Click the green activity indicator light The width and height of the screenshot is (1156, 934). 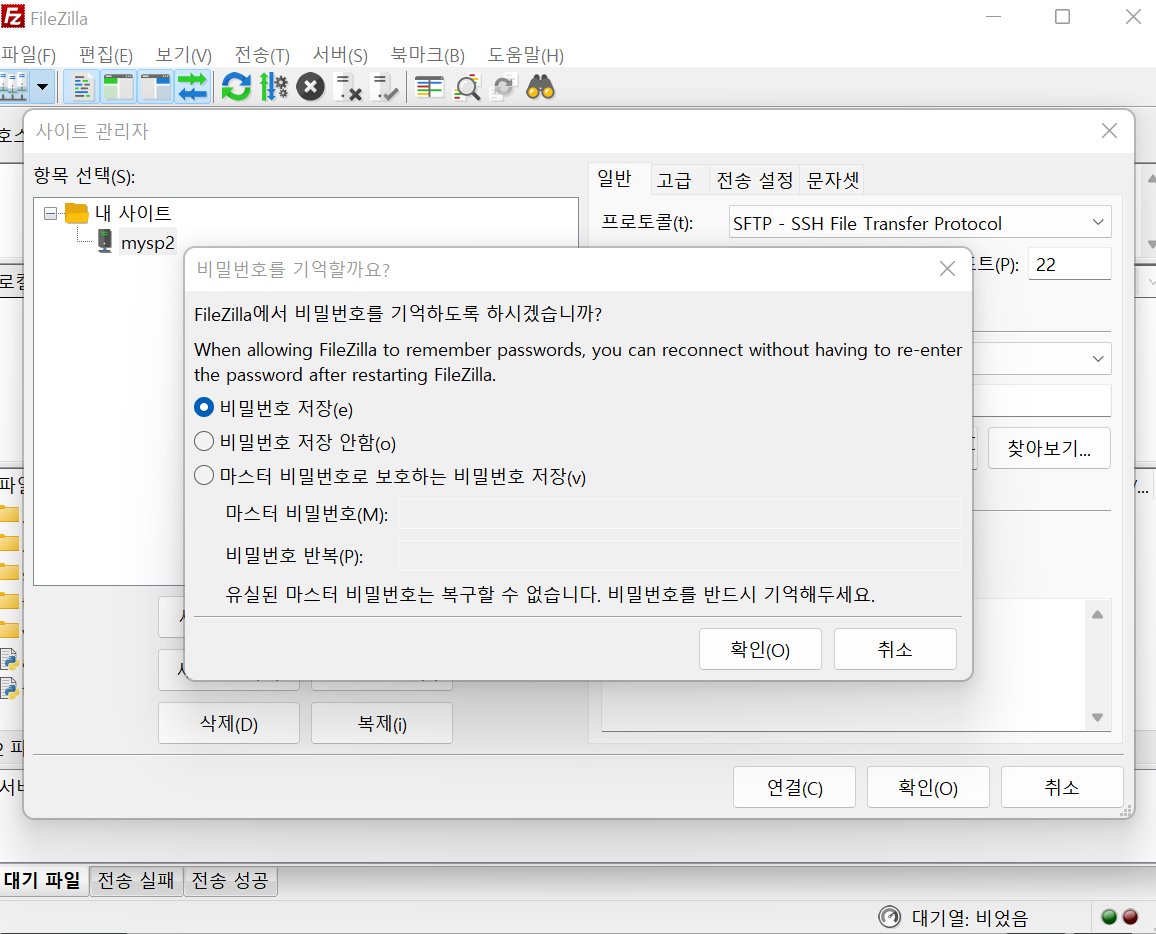pyautogui.click(x=1109, y=917)
